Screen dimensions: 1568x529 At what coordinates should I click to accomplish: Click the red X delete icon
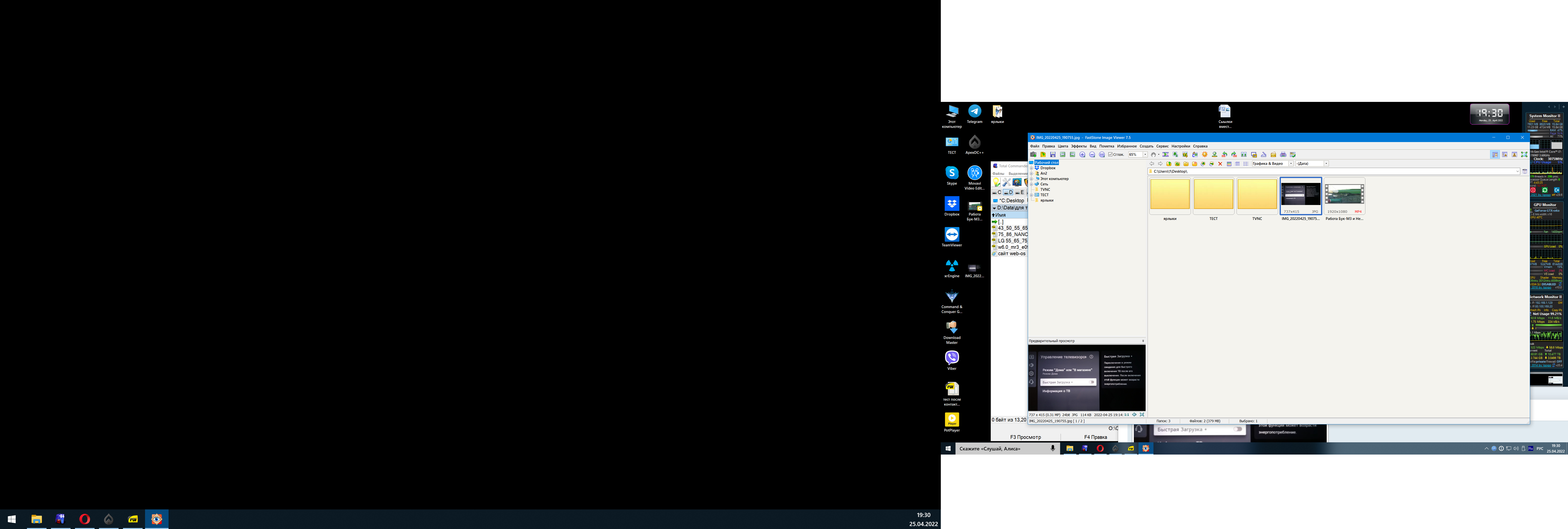click(1220, 164)
